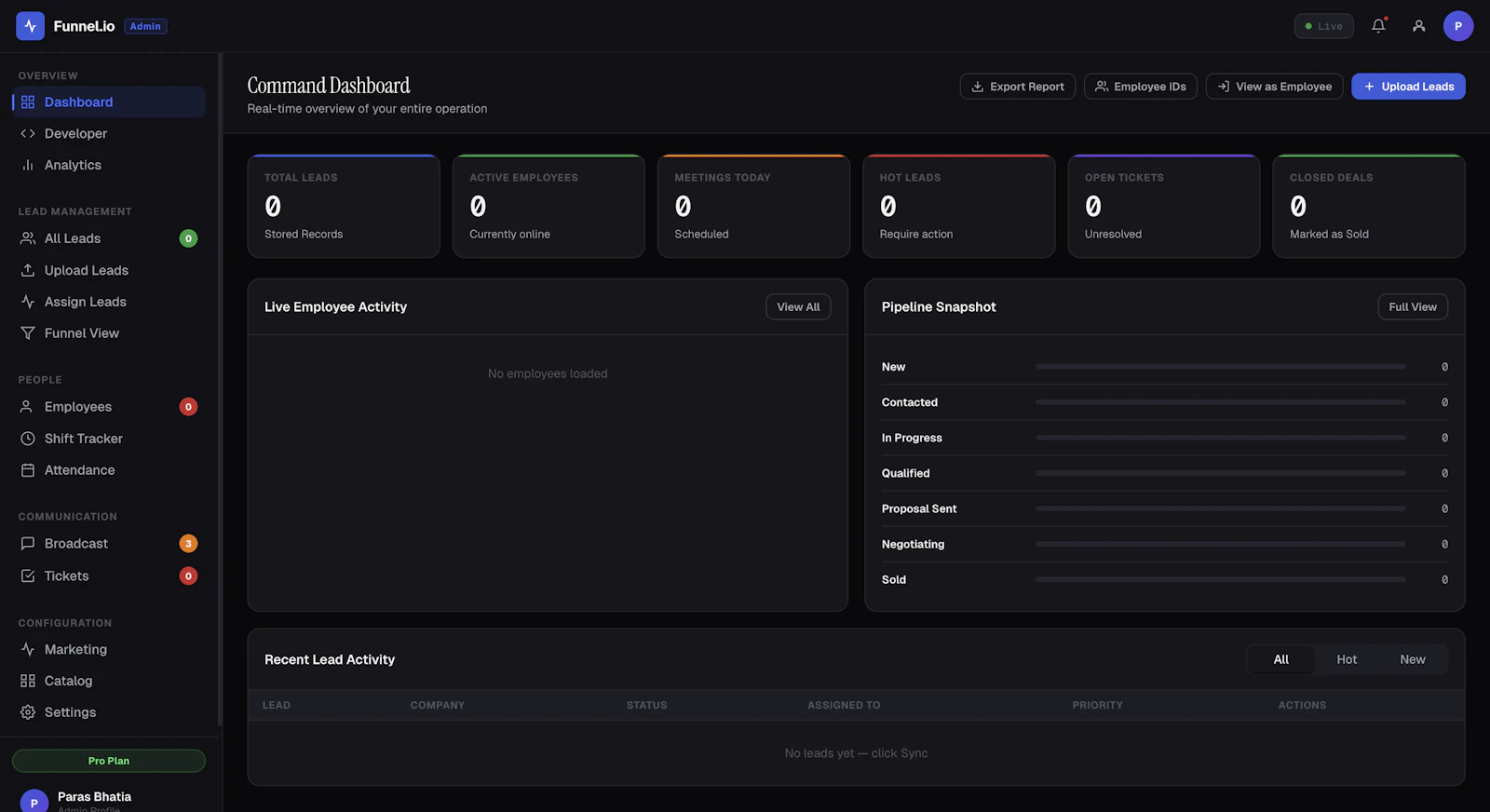The width and height of the screenshot is (1490, 812).
Task: Click the PRIORITY column header
Action: click(x=1097, y=706)
